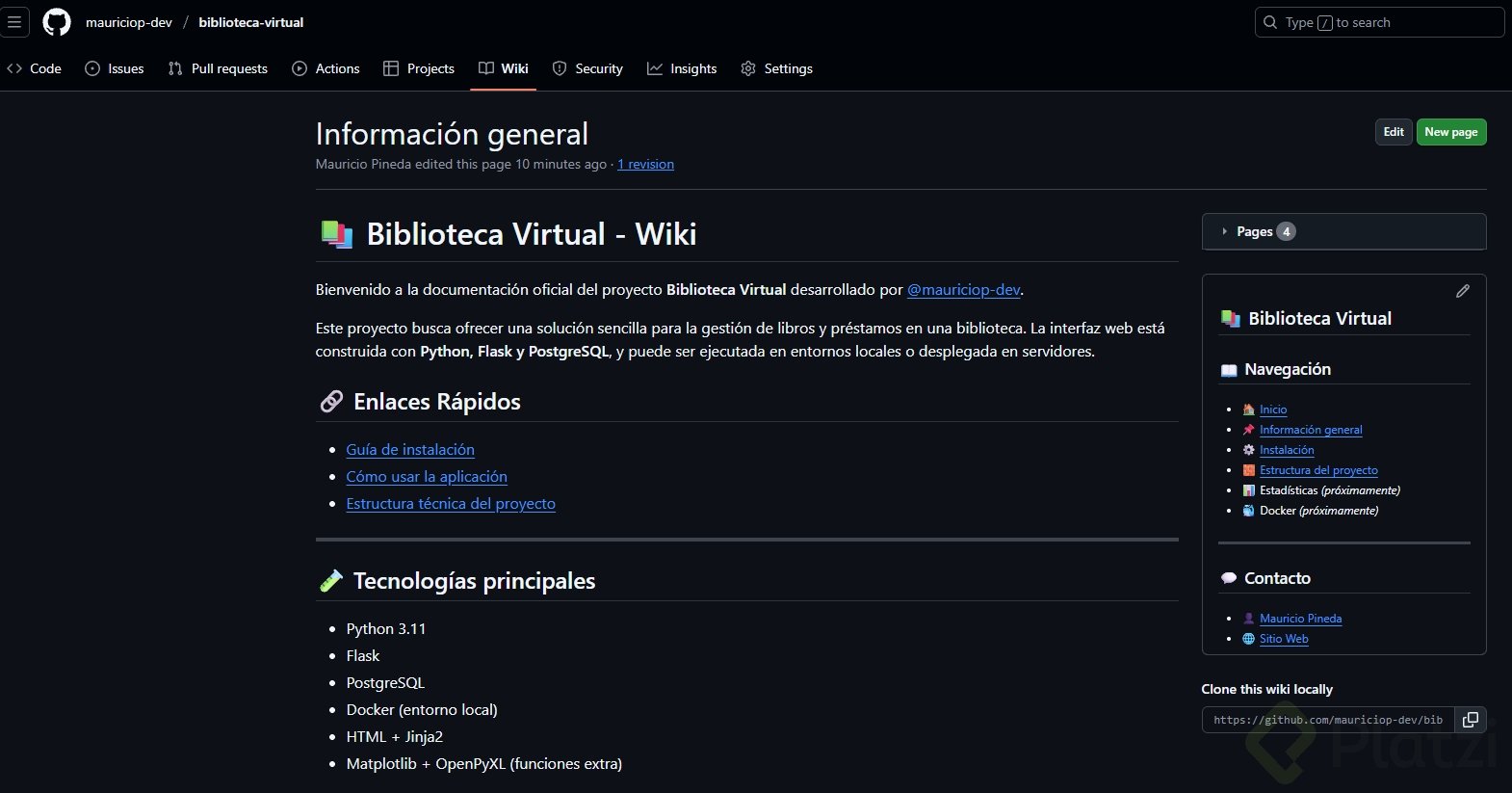Viewport: 1512px width, 793px height.
Task: Click the open book emoji beside Navegación
Action: point(1229,370)
